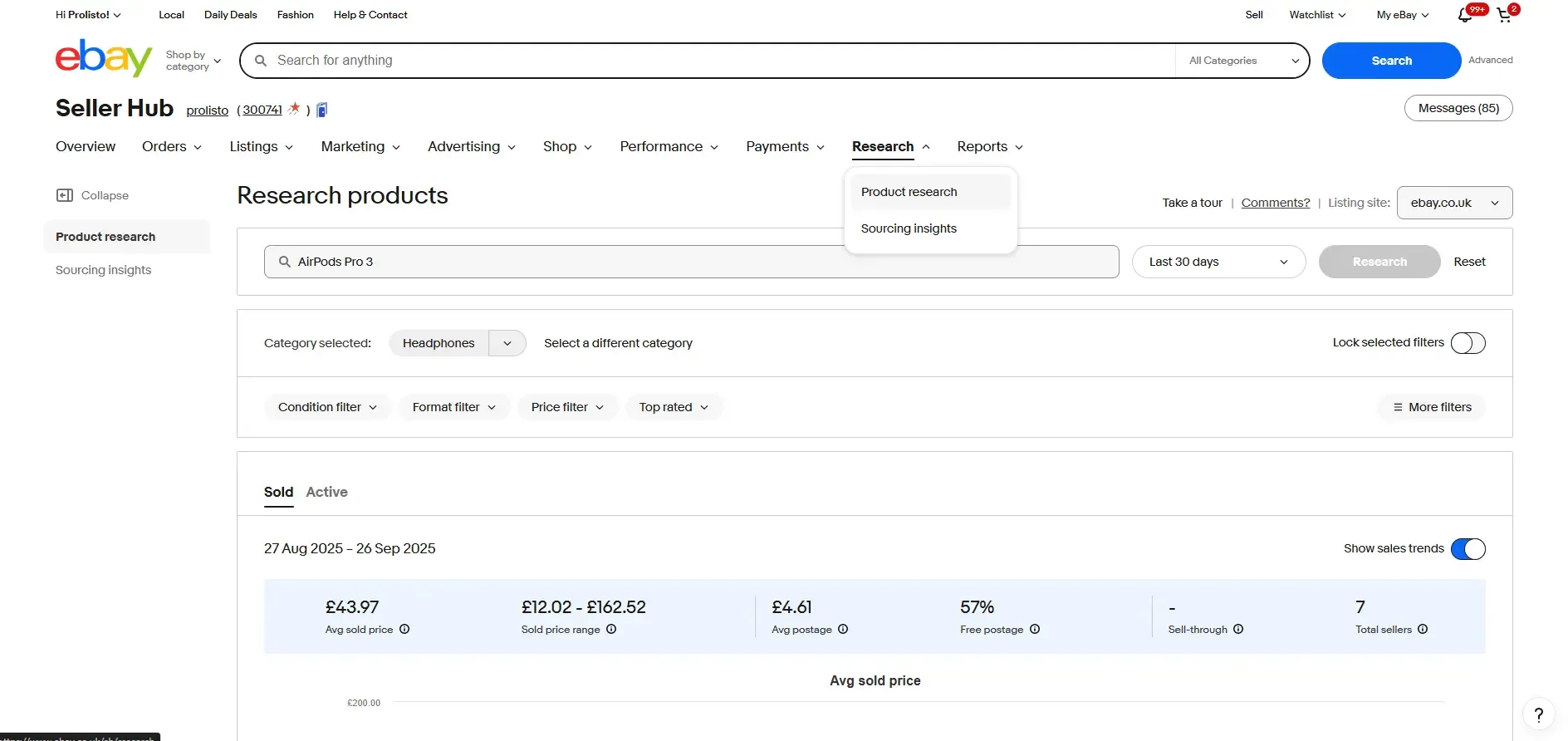Open Help & Contact link

370,15
